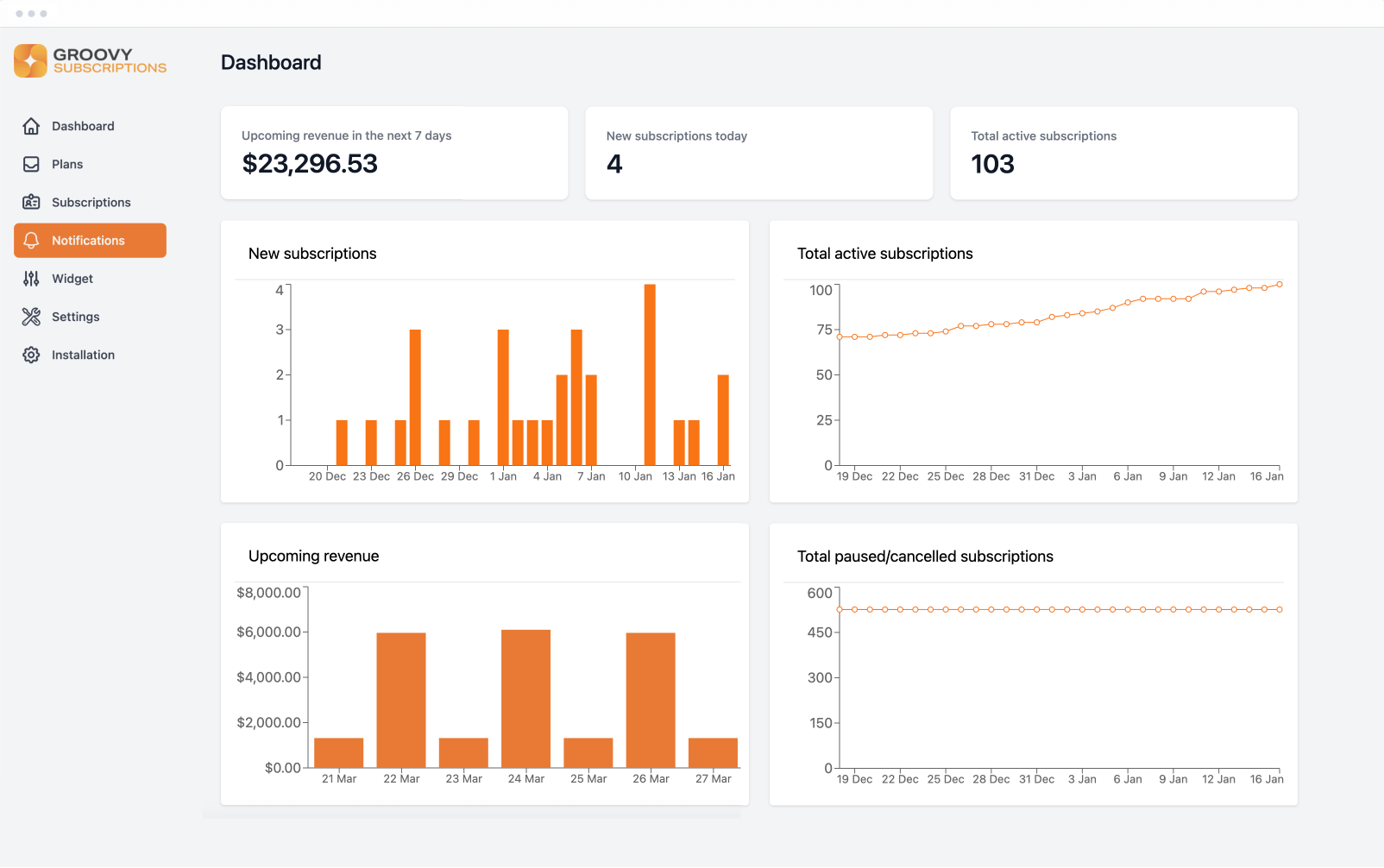The image size is (1384, 868).
Task: Click the Dashboard page heading
Action: (271, 63)
